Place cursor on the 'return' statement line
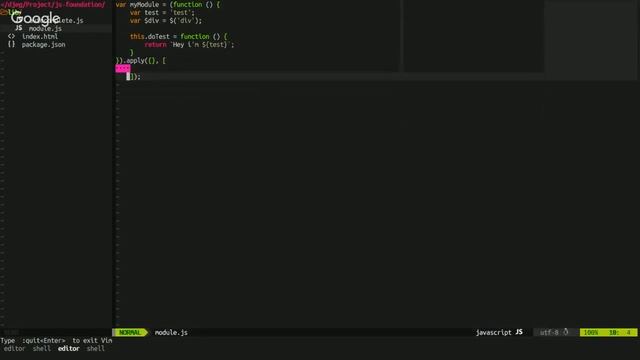The width and height of the screenshot is (640, 360). click(x=189, y=44)
